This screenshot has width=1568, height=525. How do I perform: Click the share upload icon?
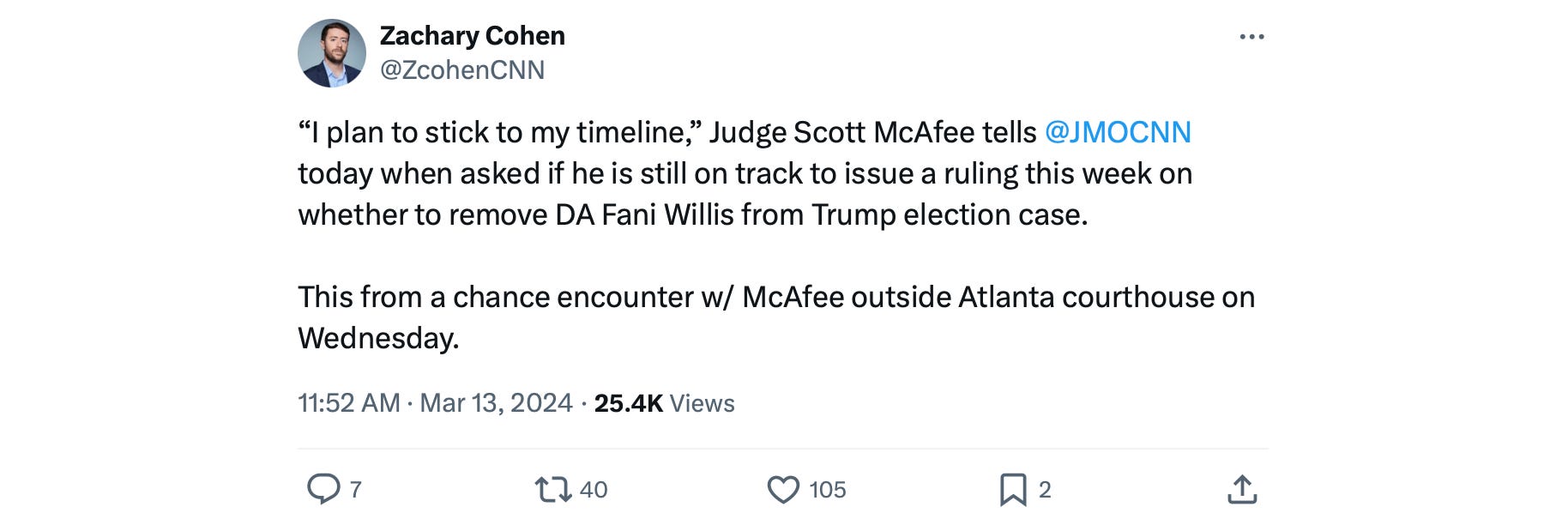click(x=1242, y=490)
